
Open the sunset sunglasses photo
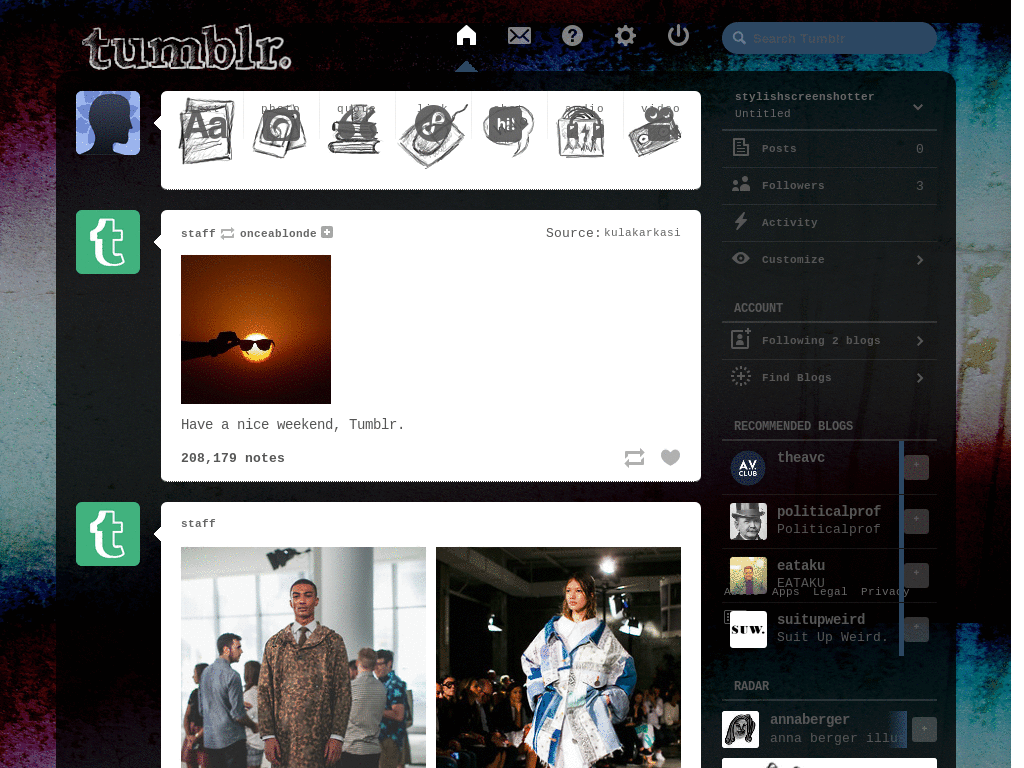coord(256,329)
